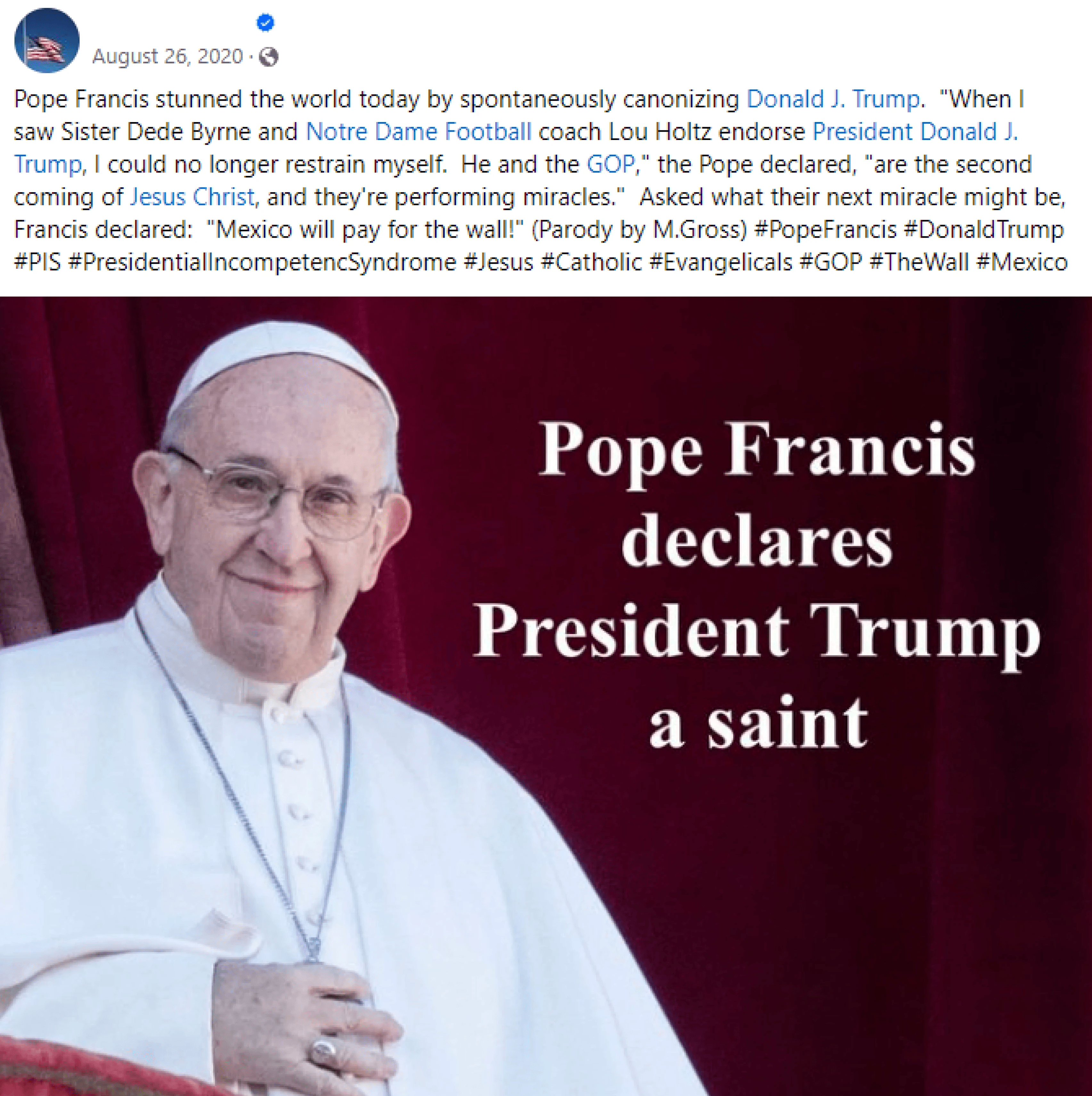Open the August 26, 2020 post timestamp
This screenshot has width=1092, height=1096.
167,56
